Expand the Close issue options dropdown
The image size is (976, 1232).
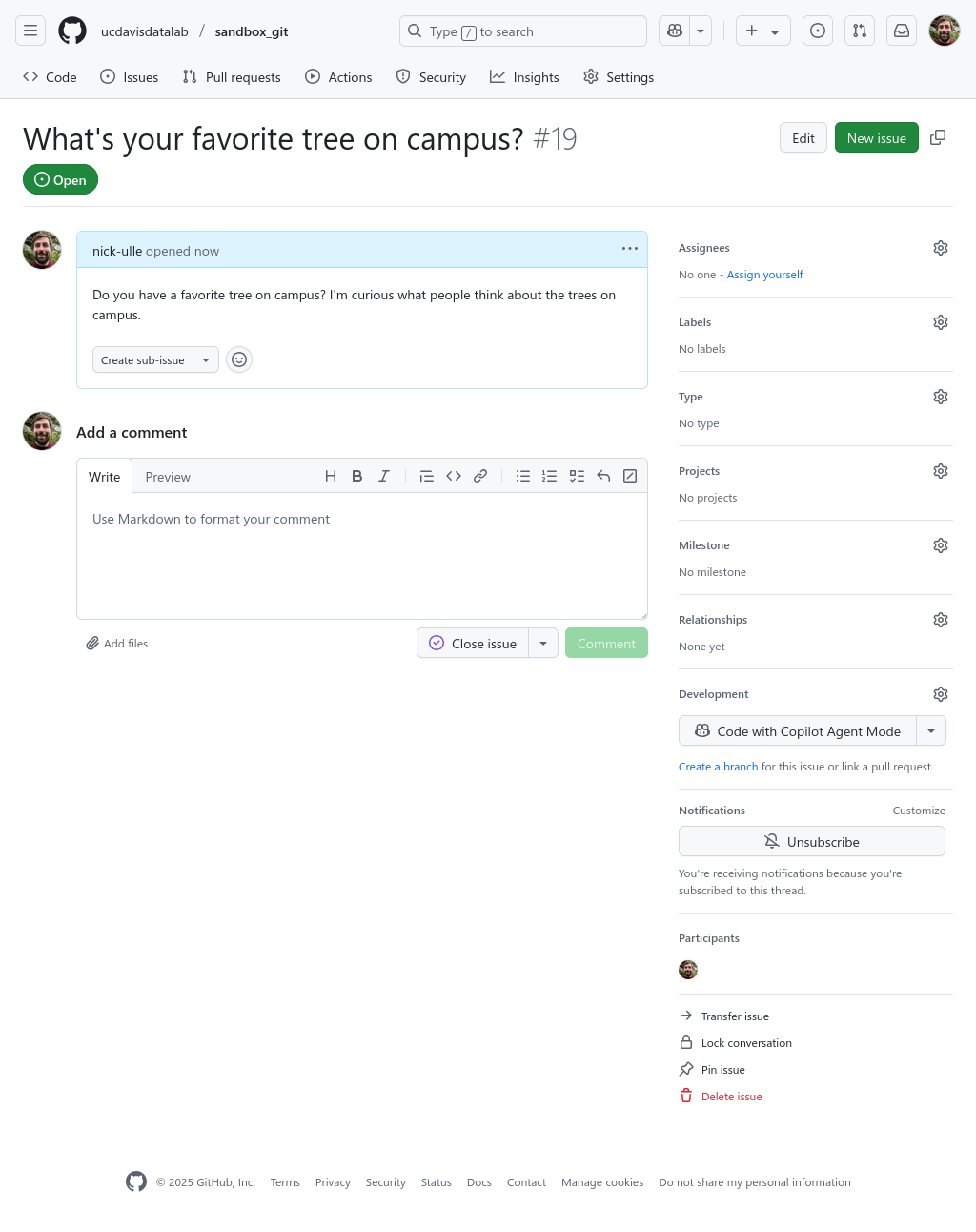543,644
